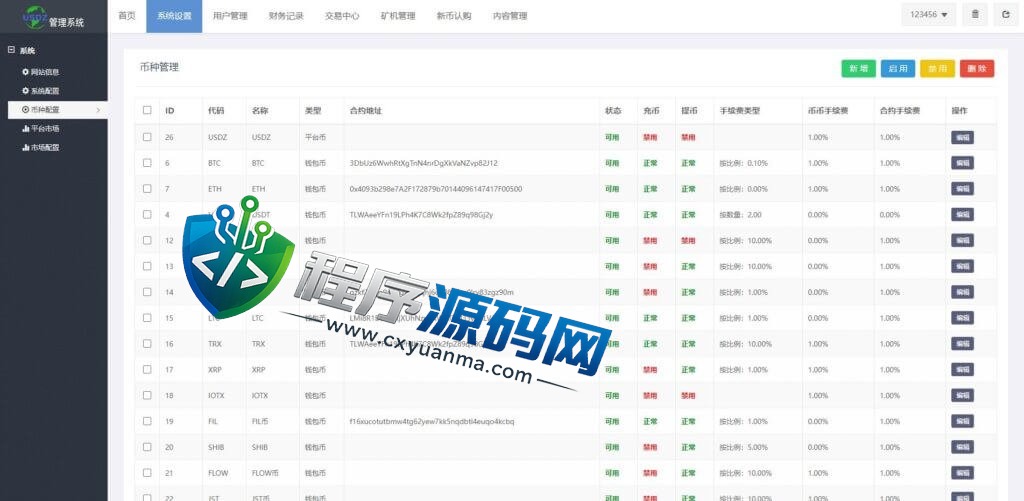Tick the checkbox for the FIL row
1024x501 pixels.
(x=147, y=421)
